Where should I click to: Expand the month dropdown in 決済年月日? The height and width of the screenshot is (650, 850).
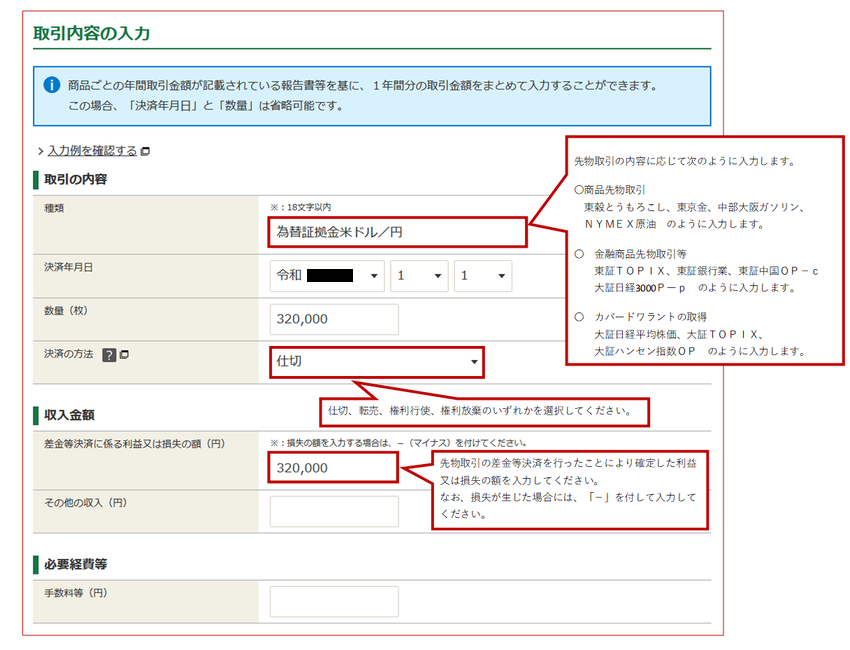[419, 276]
